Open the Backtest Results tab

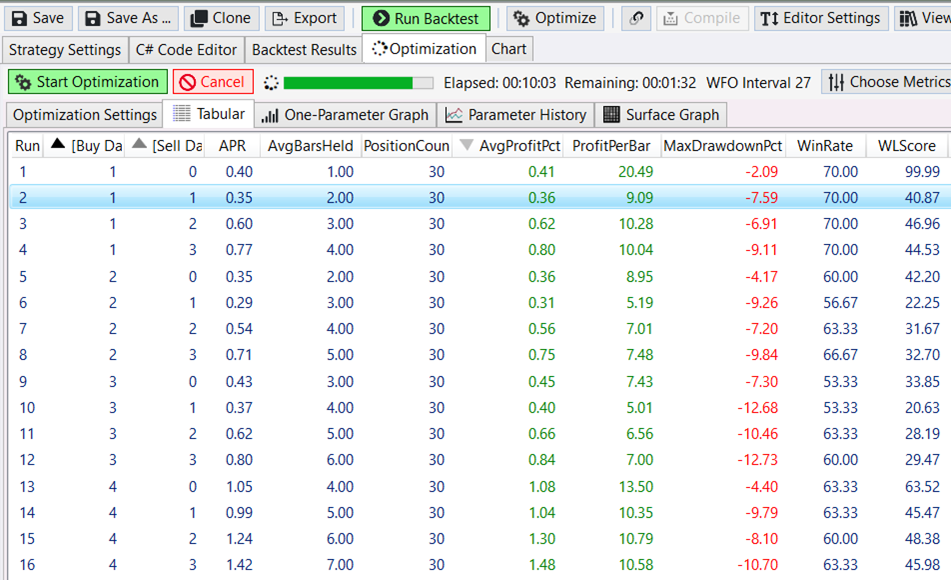pyautogui.click(x=304, y=49)
